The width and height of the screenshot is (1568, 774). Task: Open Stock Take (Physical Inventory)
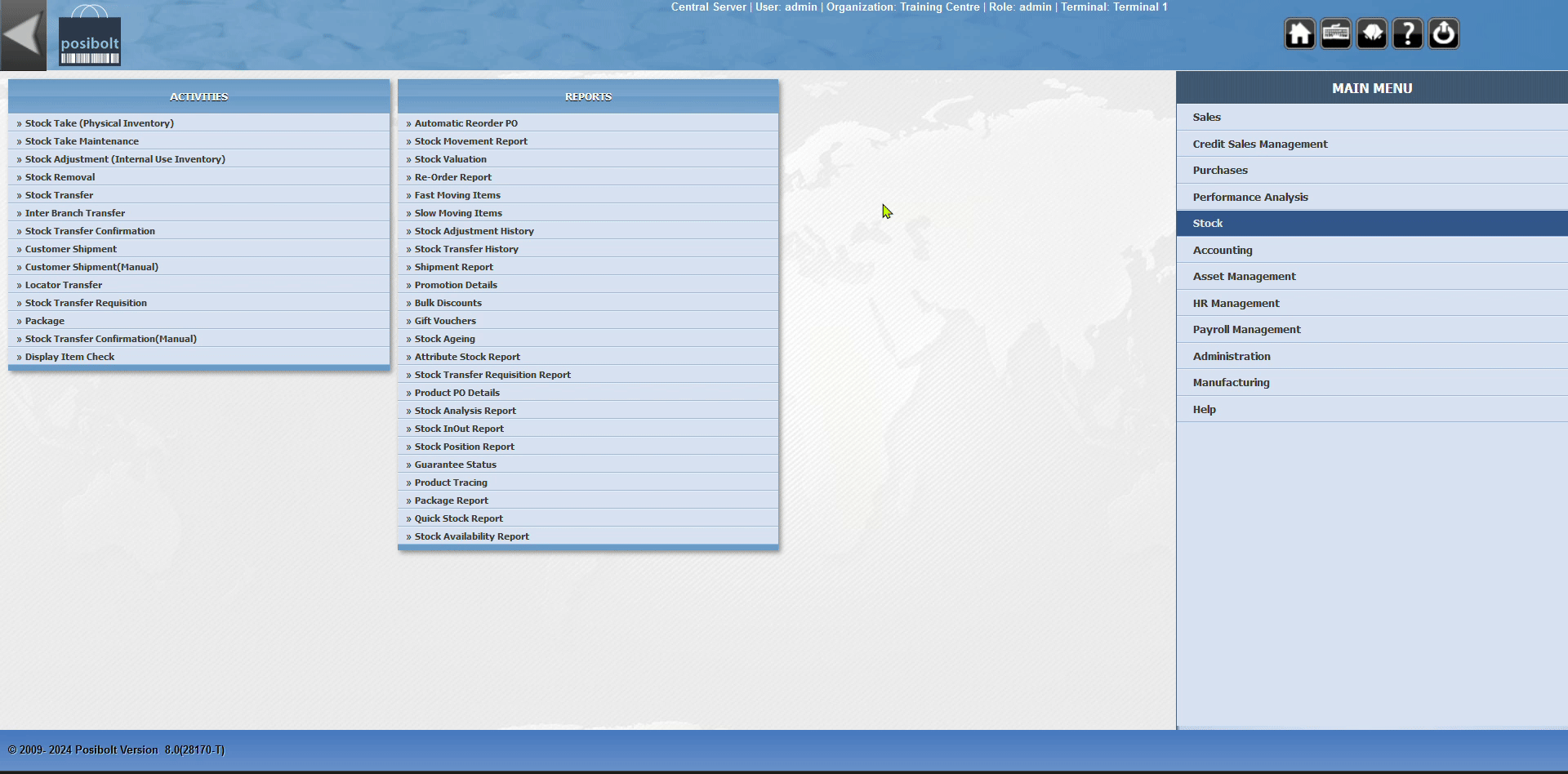click(x=198, y=123)
